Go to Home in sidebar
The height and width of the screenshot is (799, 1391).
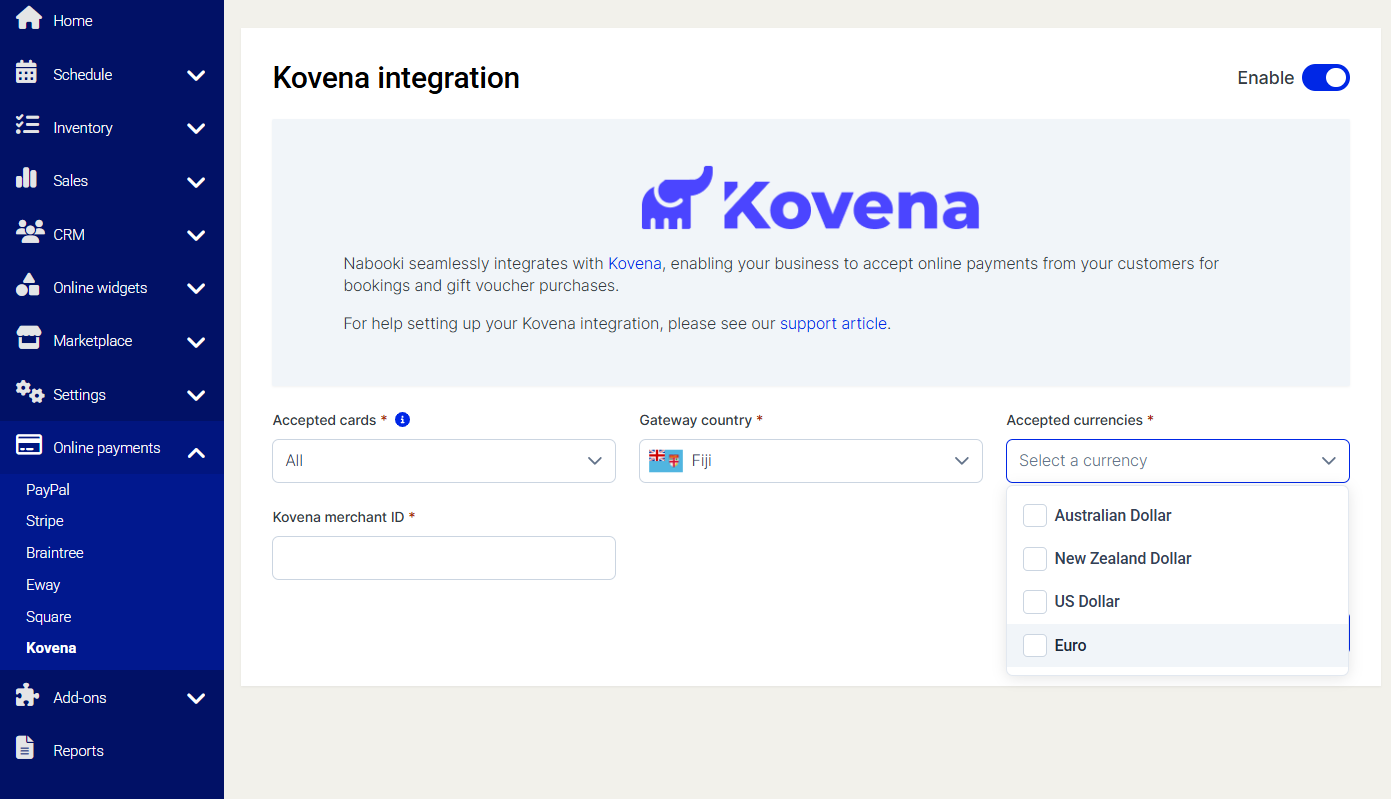point(73,20)
